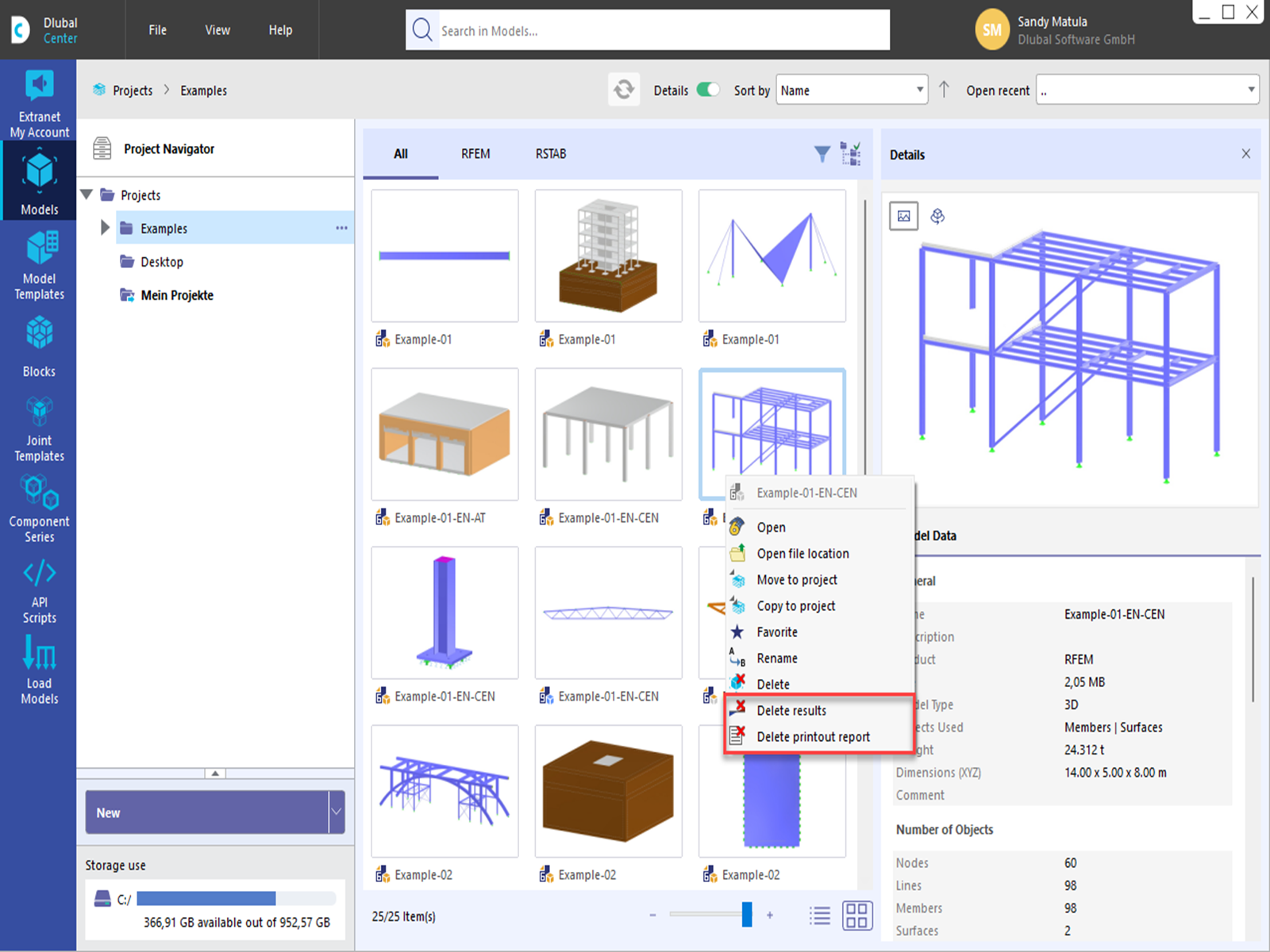Image resolution: width=1270 pixels, height=952 pixels.
Task: Click Examples in the breadcrumb
Action: [203, 90]
